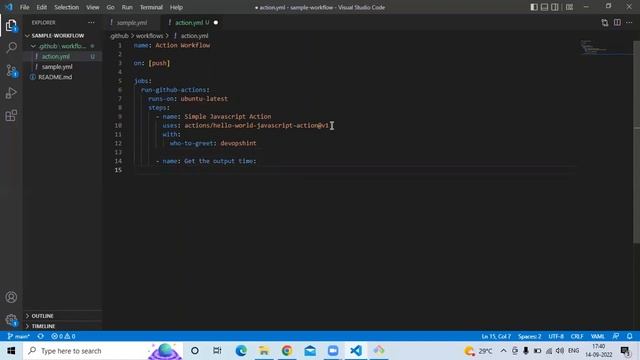640x360 pixels.
Task: Close action.yml tab via unsaved dot
Action: click(x=216, y=23)
